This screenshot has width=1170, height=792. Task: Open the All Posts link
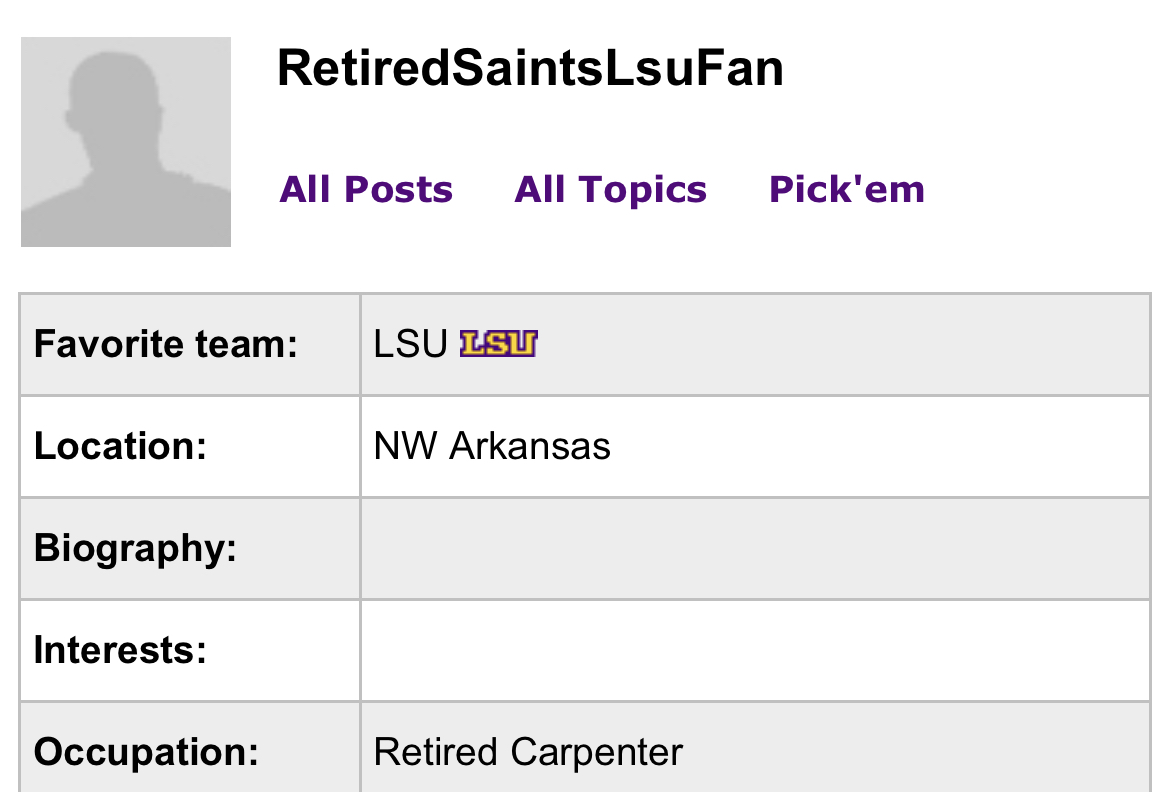pos(366,189)
